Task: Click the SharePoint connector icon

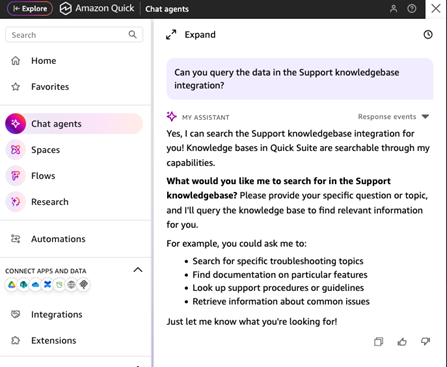Action: point(24,285)
